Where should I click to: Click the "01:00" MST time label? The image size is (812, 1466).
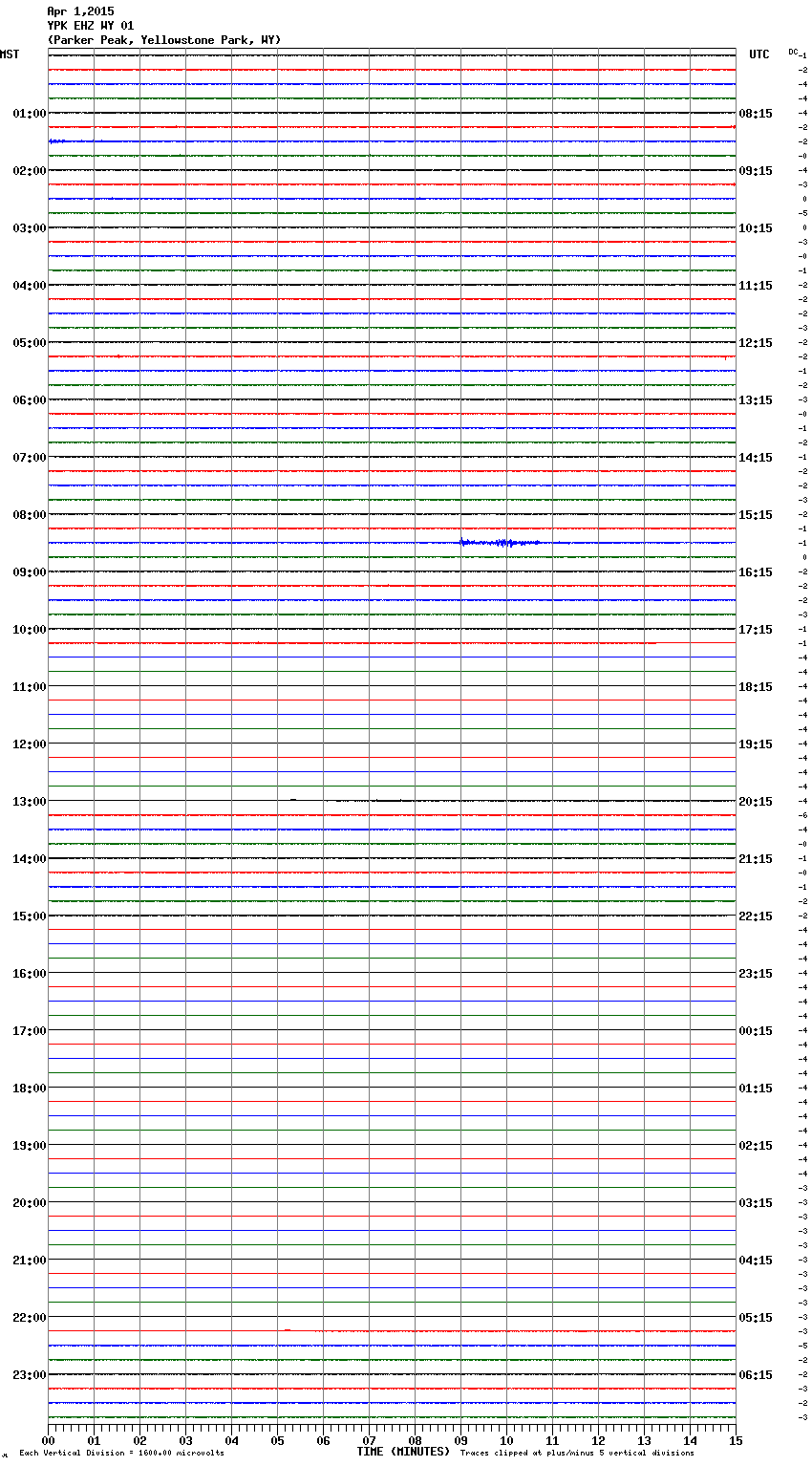tap(30, 114)
